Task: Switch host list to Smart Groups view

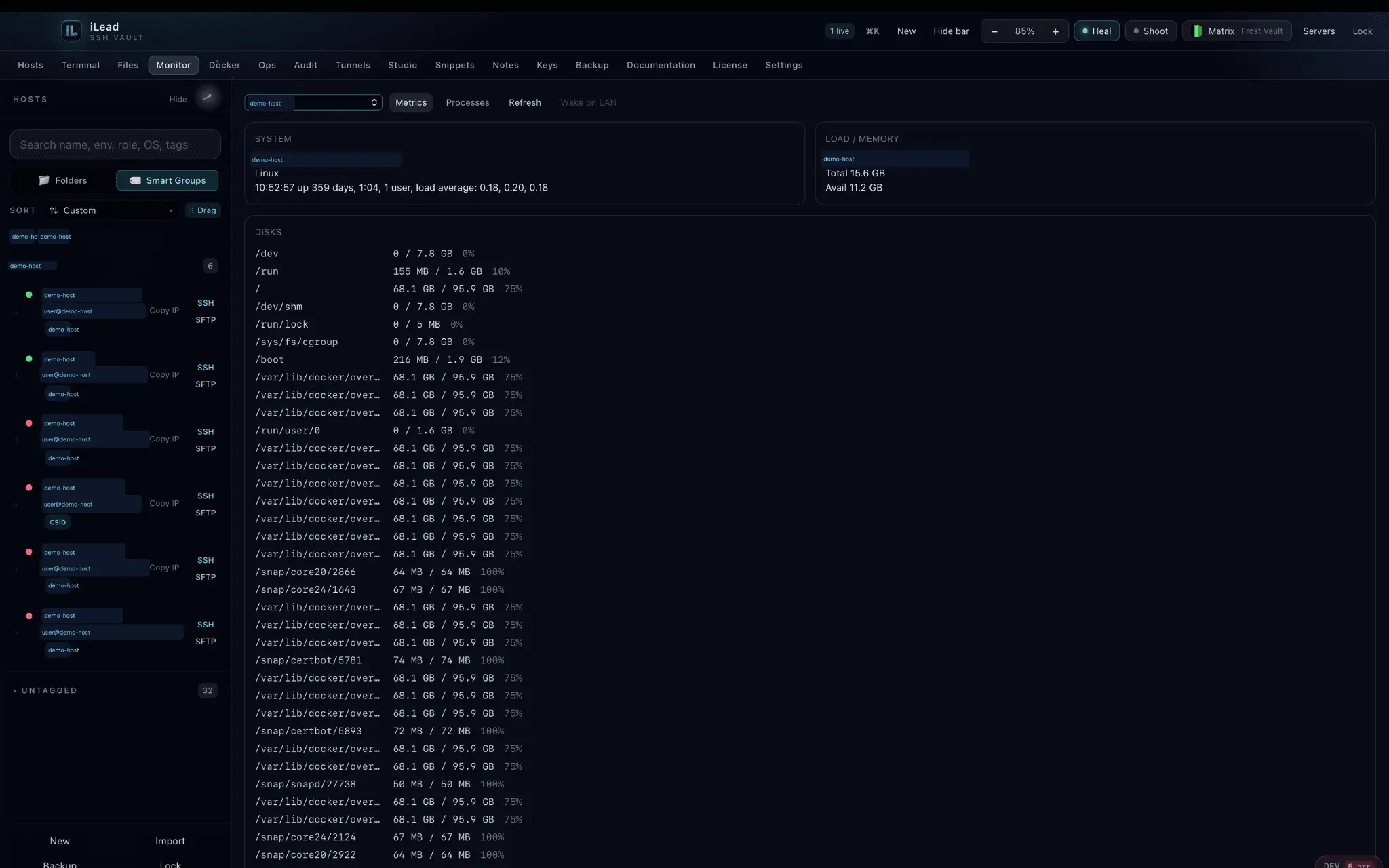Action: click(x=168, y=180)
